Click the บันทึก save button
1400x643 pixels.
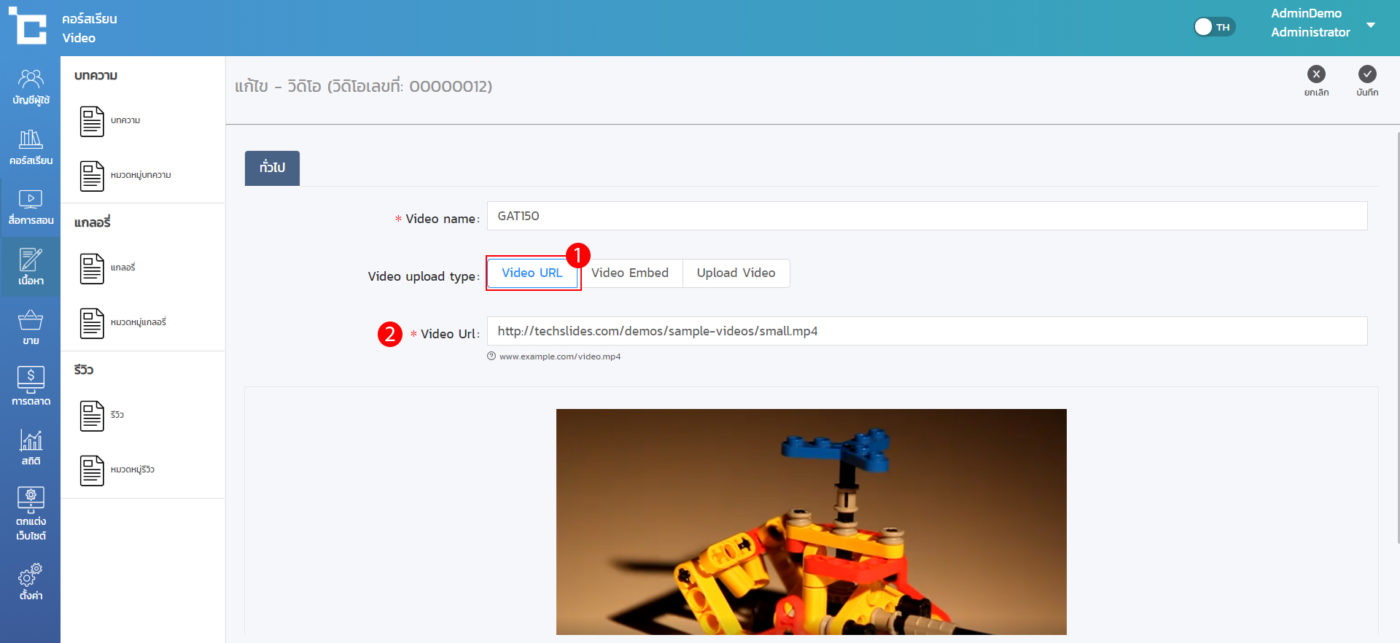coord(1367,81)
